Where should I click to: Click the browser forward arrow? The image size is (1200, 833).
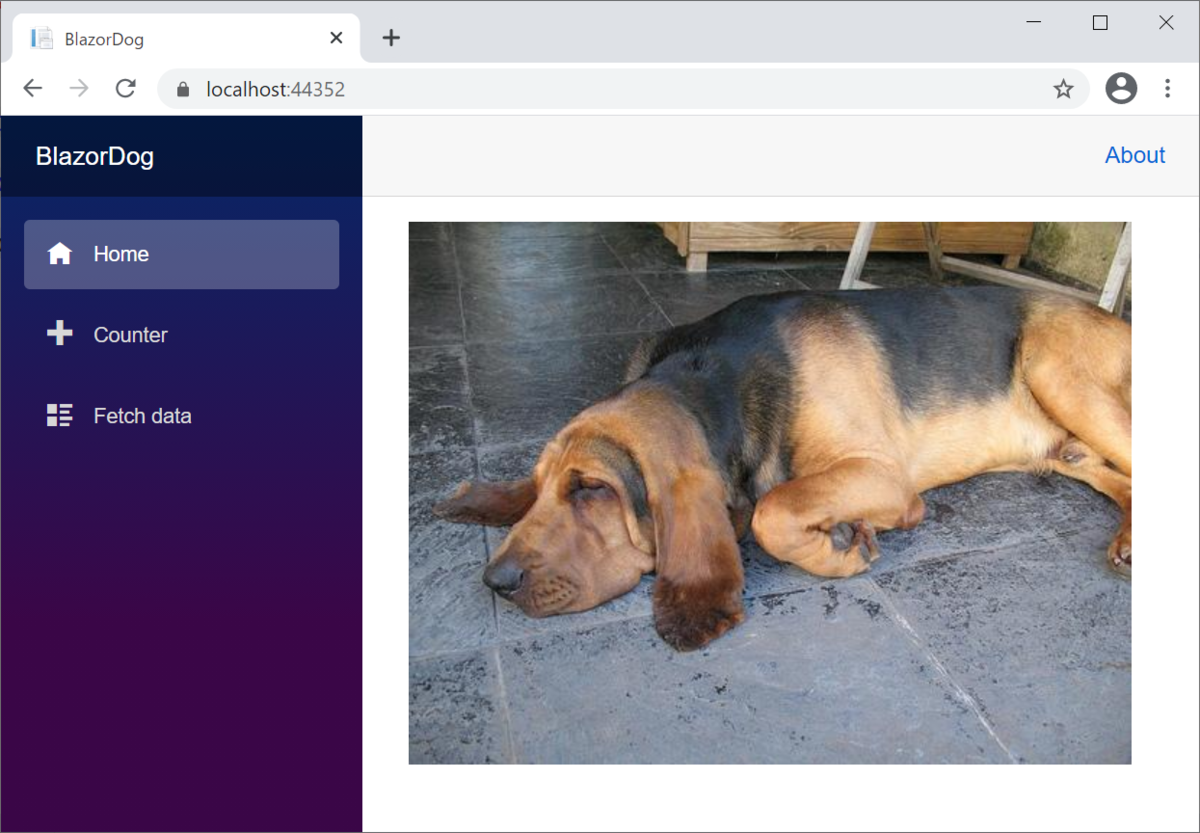pos(79,89)
